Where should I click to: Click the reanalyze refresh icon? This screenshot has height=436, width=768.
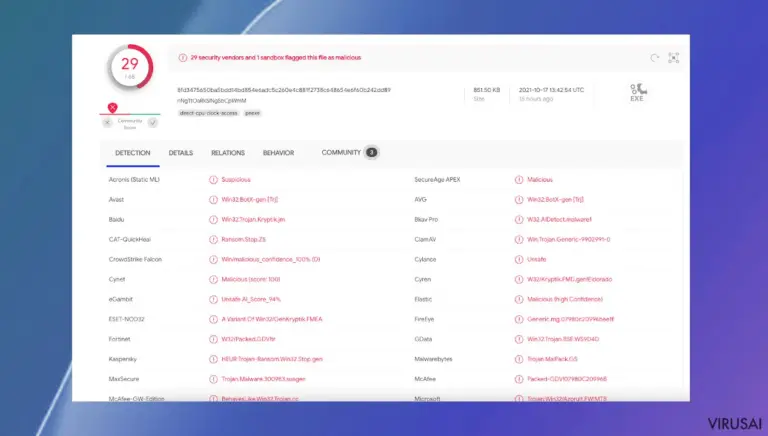coord(654,58)
